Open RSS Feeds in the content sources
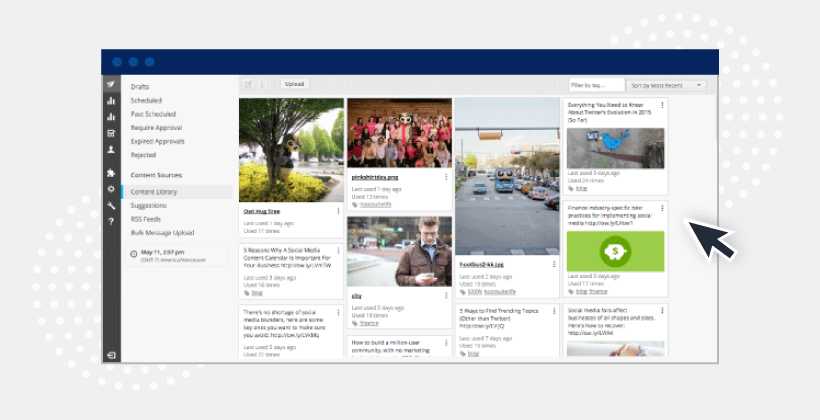This screenshot has width=820, height=420. (x=146, y=218)
